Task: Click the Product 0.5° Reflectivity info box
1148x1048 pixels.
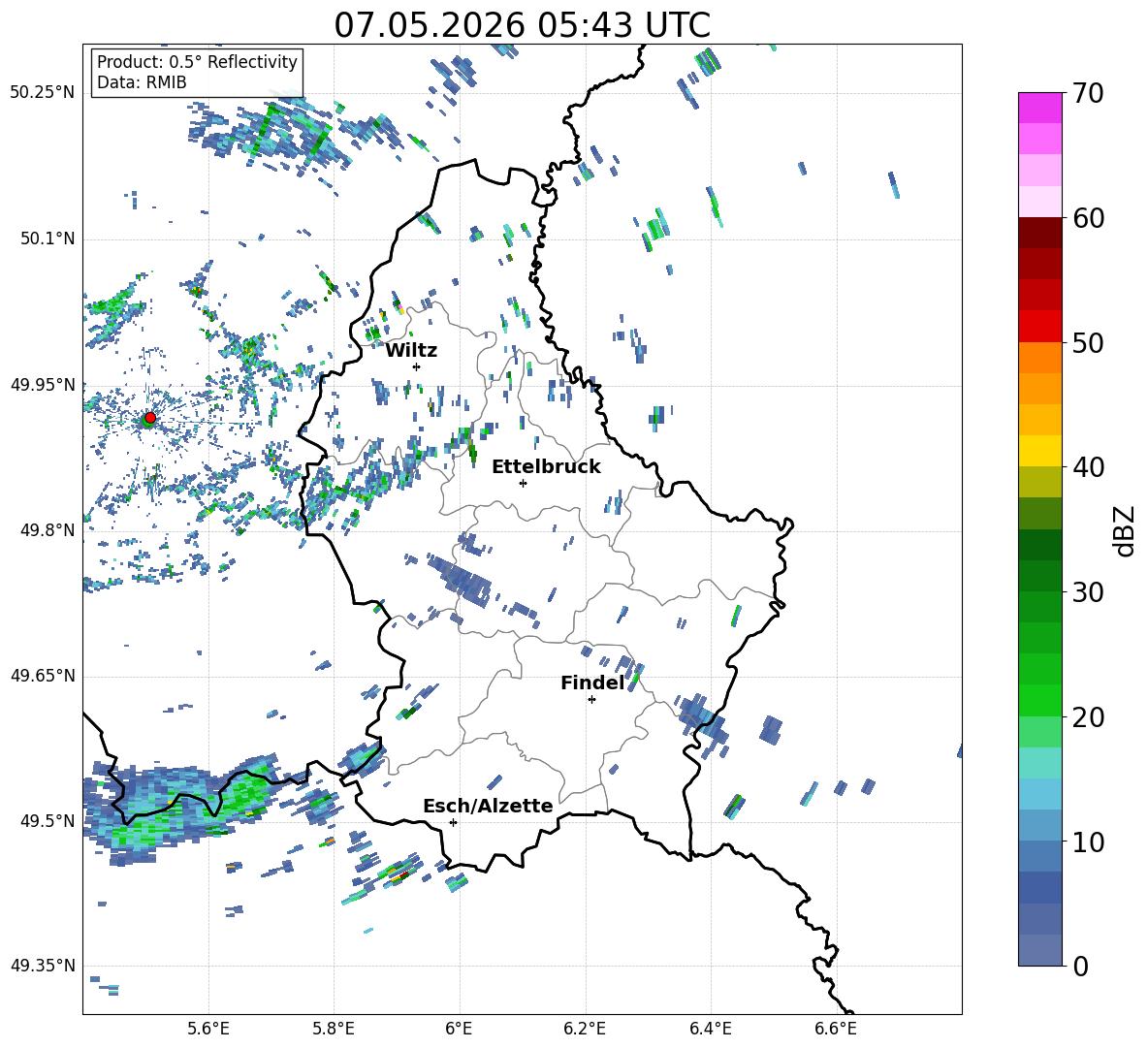Action: (x=197, y=72)
